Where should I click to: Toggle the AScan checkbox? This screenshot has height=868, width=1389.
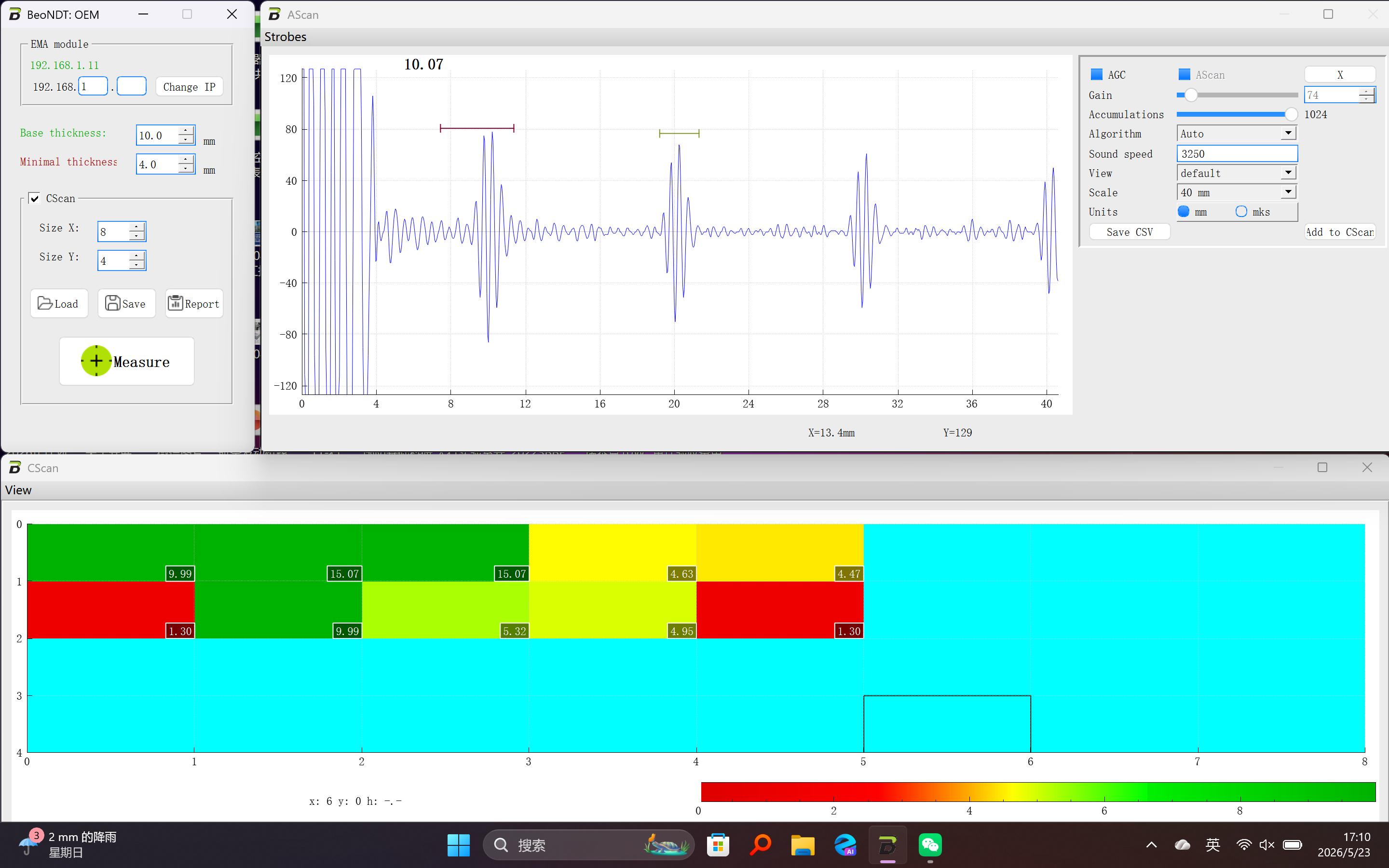click(1184, 74)
